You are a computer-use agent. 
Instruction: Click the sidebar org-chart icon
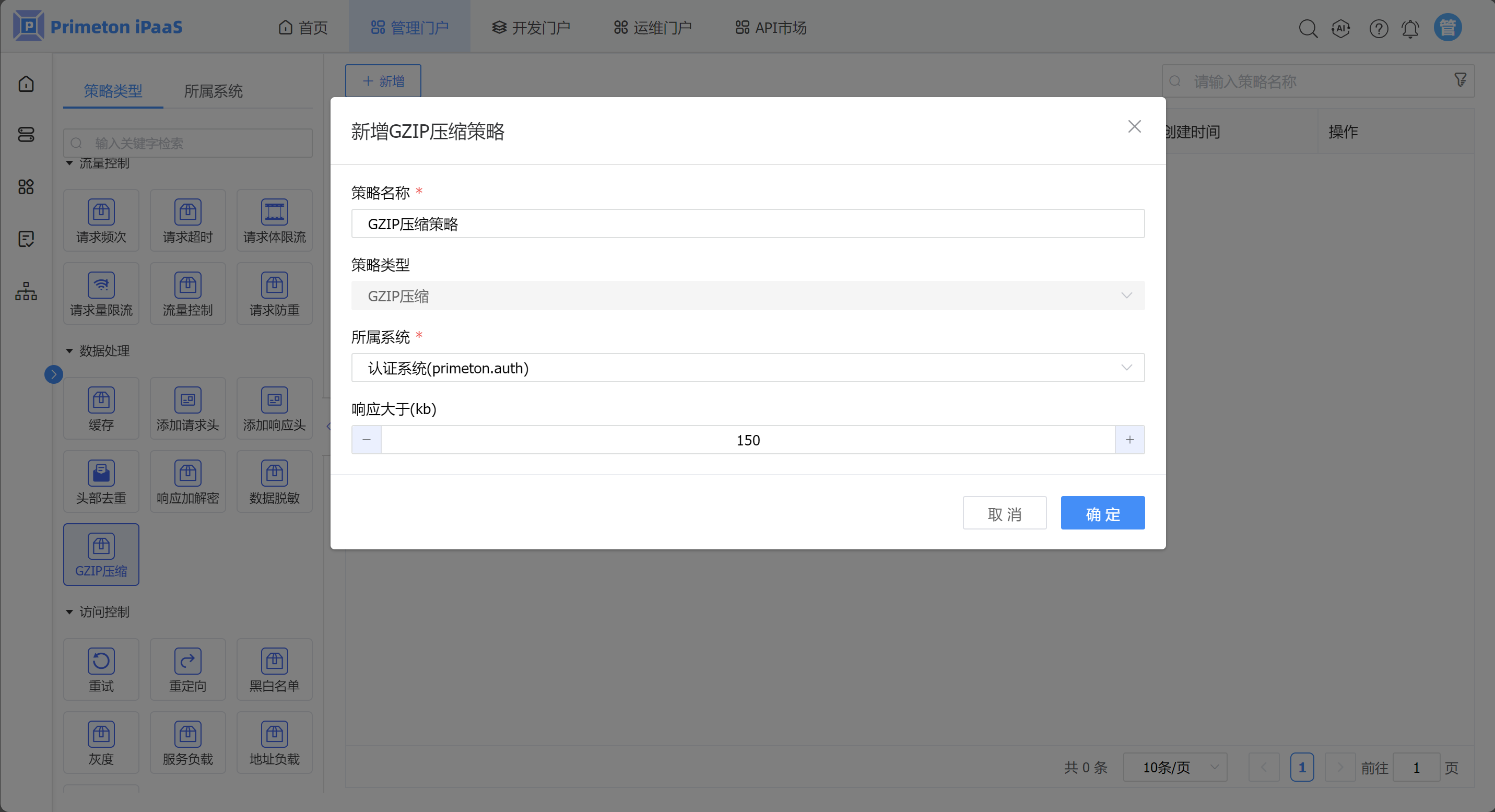pyautogui.click(x=26, y=291)
